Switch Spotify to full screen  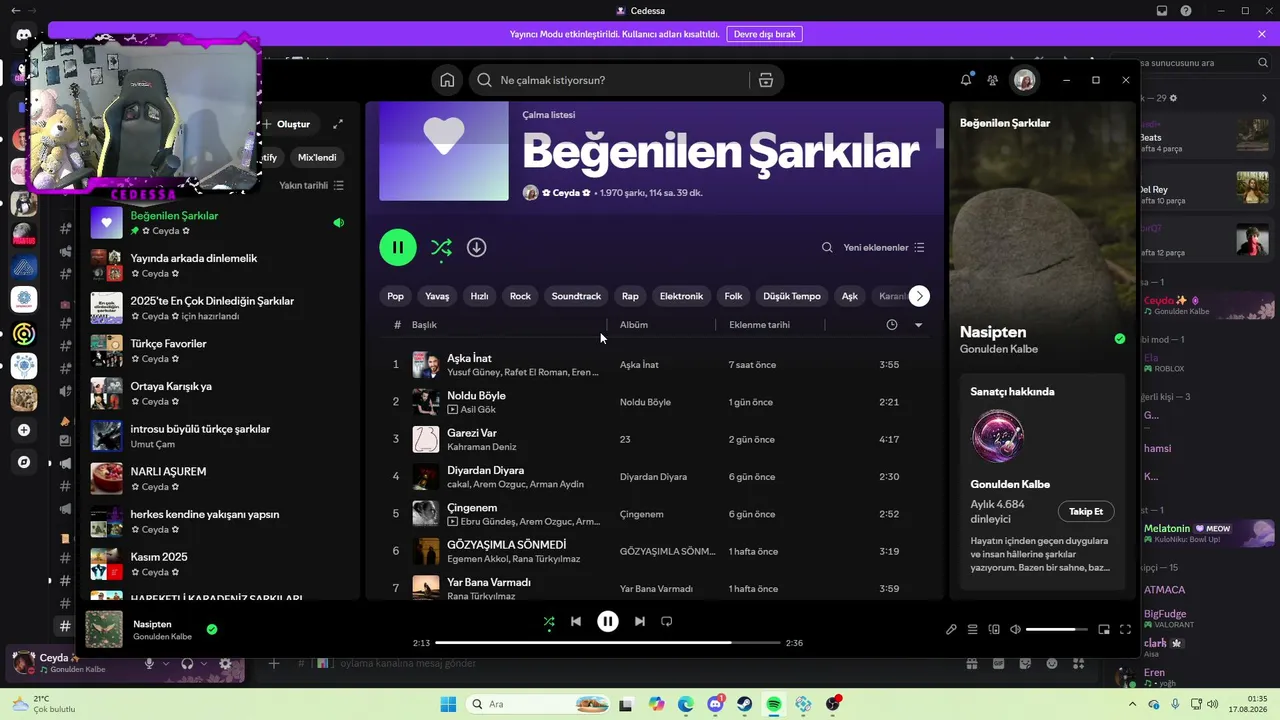[x=1125, y=629]
